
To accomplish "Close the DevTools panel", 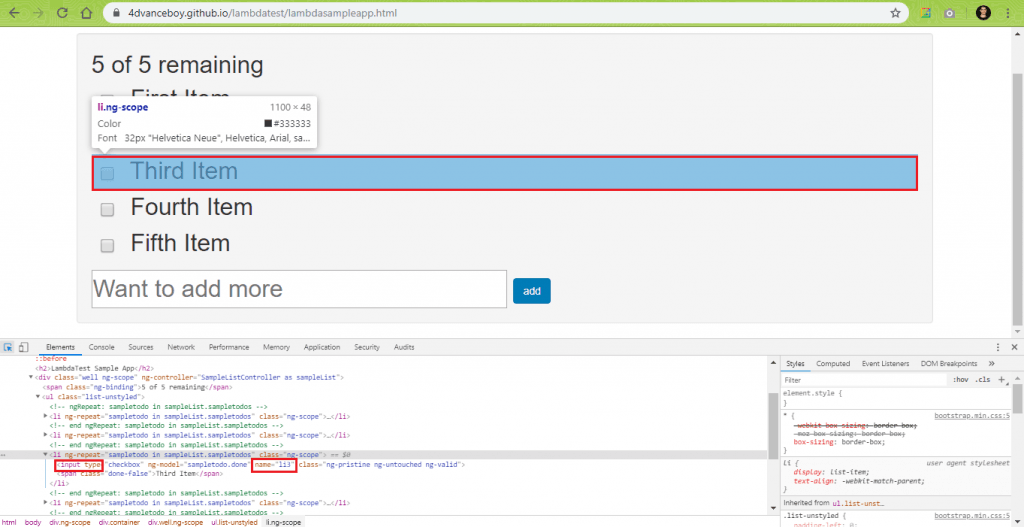I will pos(1014,347).
